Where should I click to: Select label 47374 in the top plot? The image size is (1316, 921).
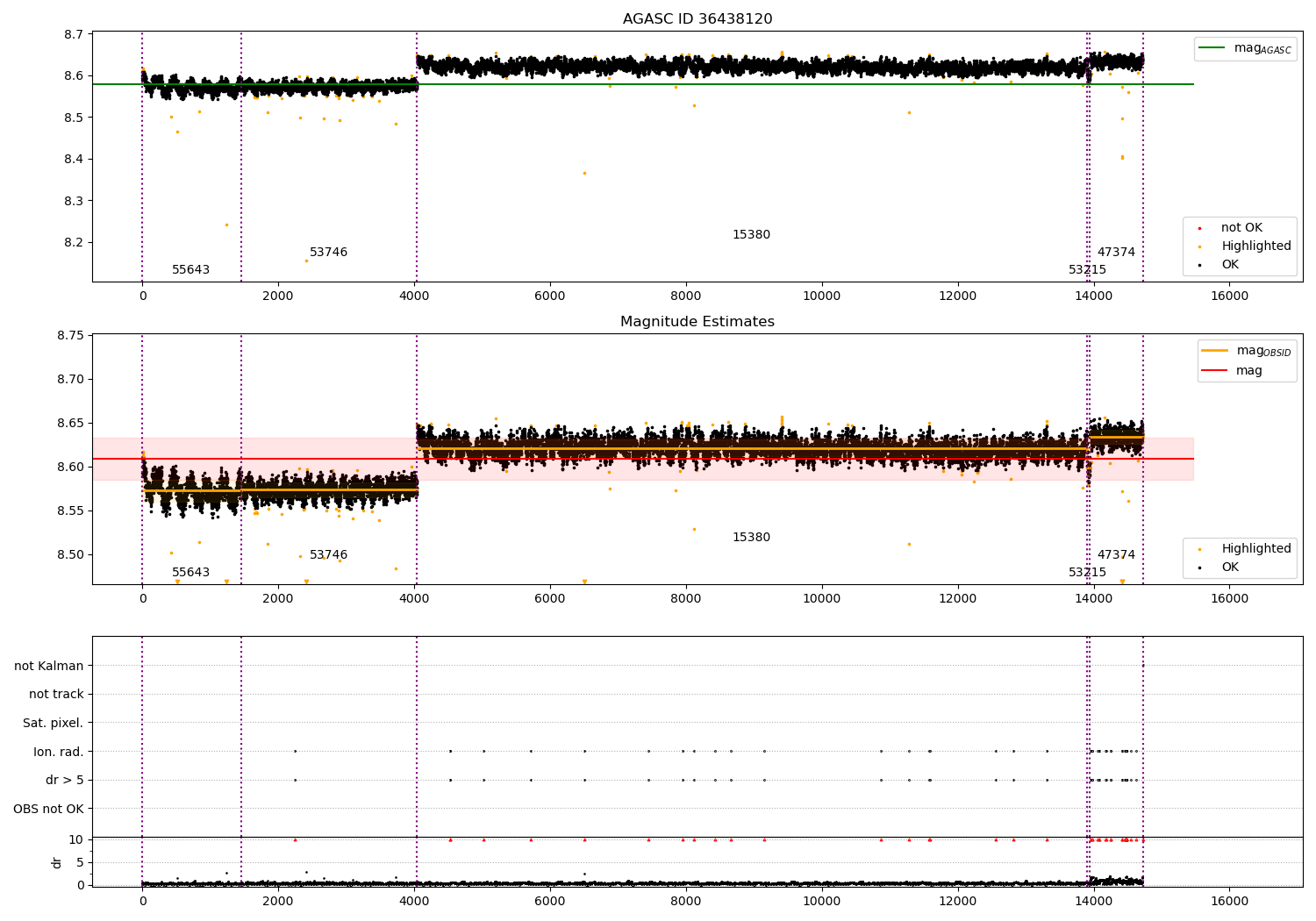pos(1116,253)
